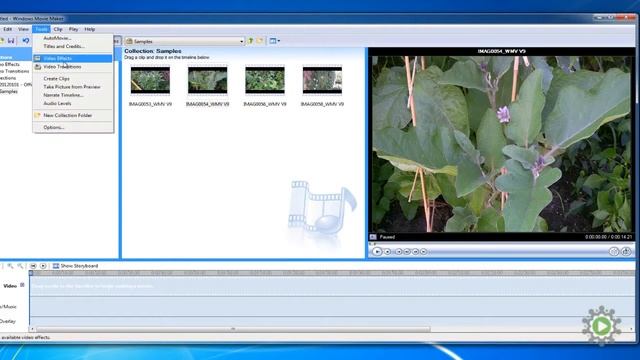Image resolution: width=640 pixels, height=360 pixels.
Task: Click the New Collection Folder toolbar icon
Action: click(260, 41)
